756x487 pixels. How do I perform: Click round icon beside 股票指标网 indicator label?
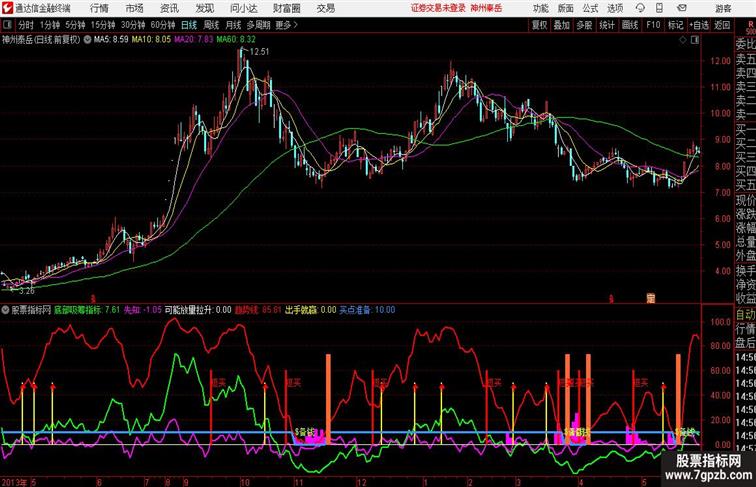[x=5, y=310]
